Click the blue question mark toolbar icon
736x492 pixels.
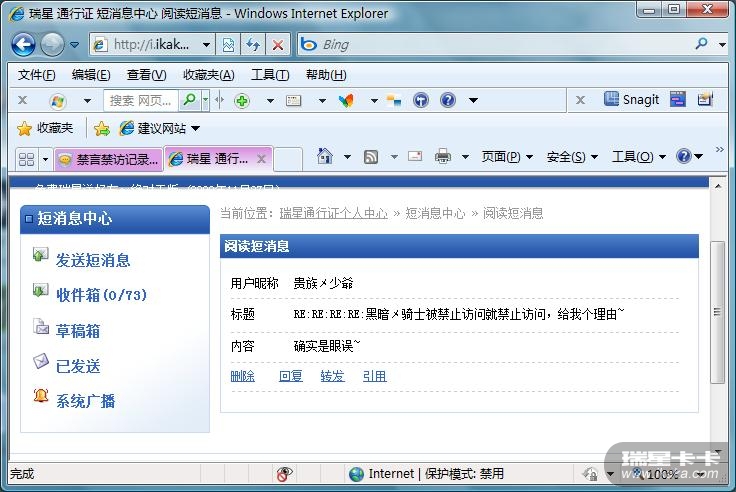point(448,100)
